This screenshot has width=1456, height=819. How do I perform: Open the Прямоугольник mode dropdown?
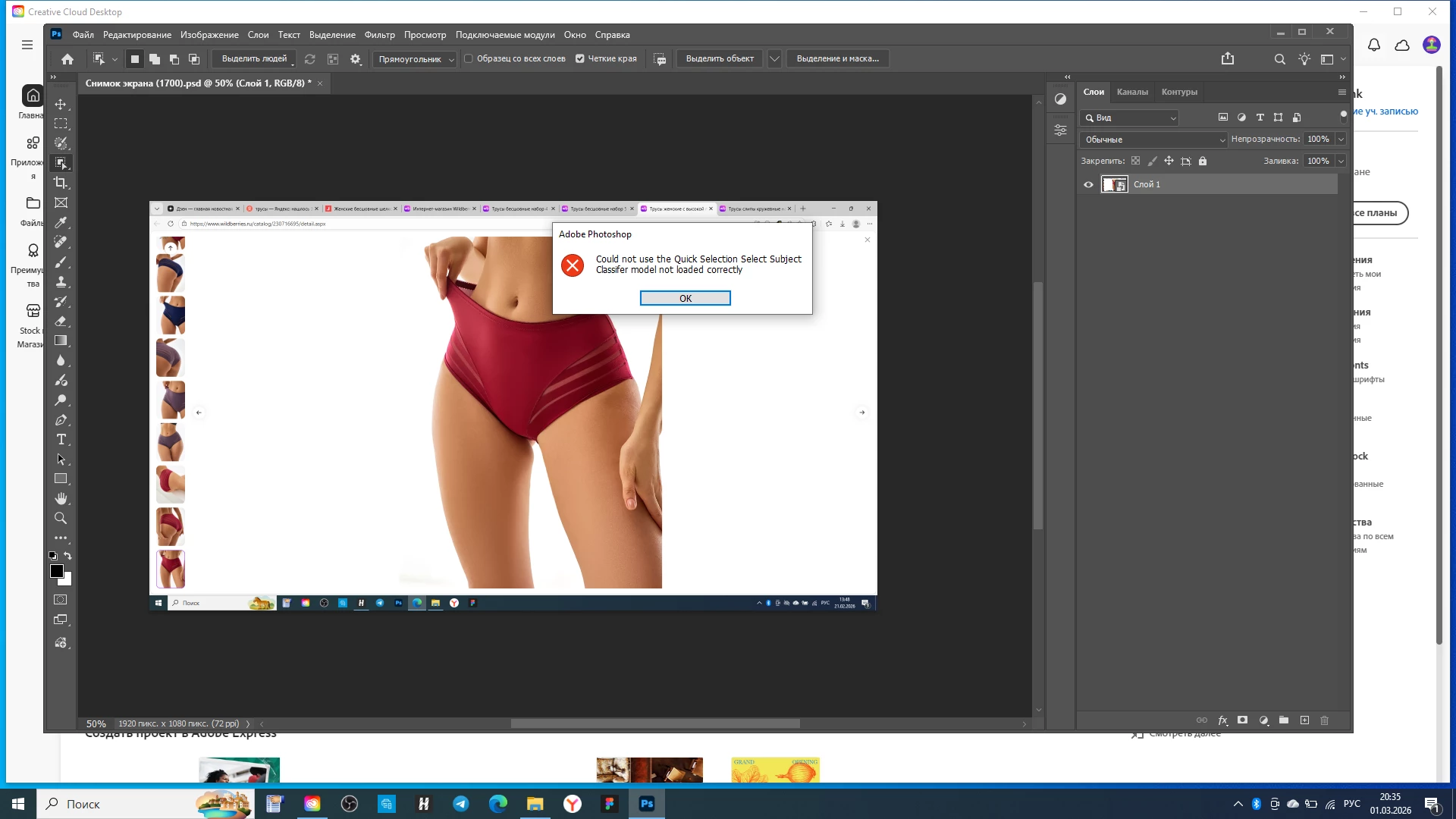[415, 59]
